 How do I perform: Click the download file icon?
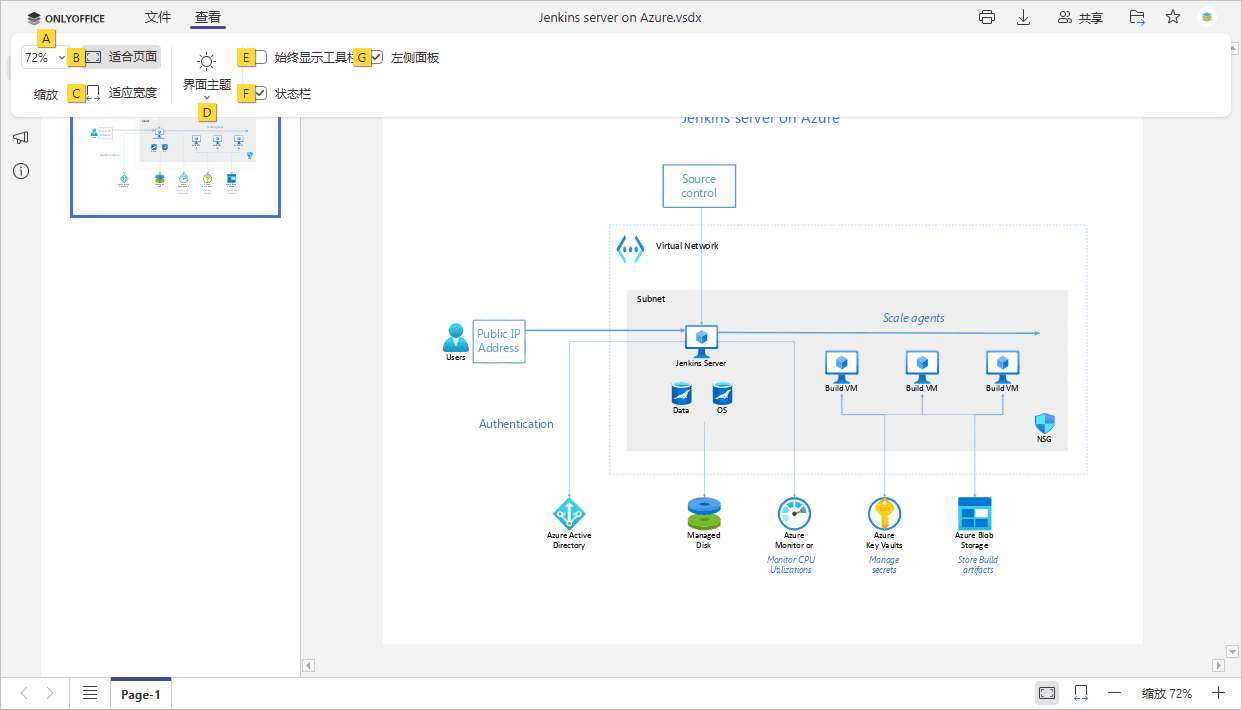(x=1023, y=17)
